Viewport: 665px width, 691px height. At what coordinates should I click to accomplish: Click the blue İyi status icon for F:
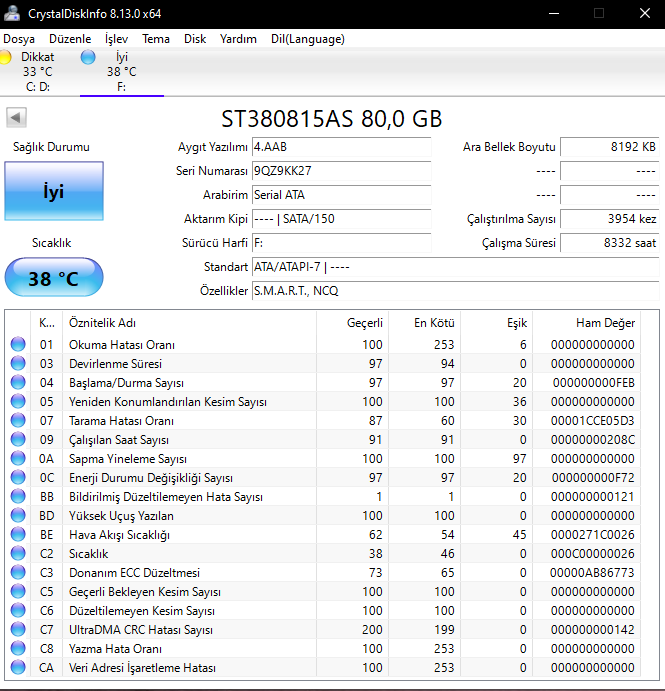coord(88,58)
